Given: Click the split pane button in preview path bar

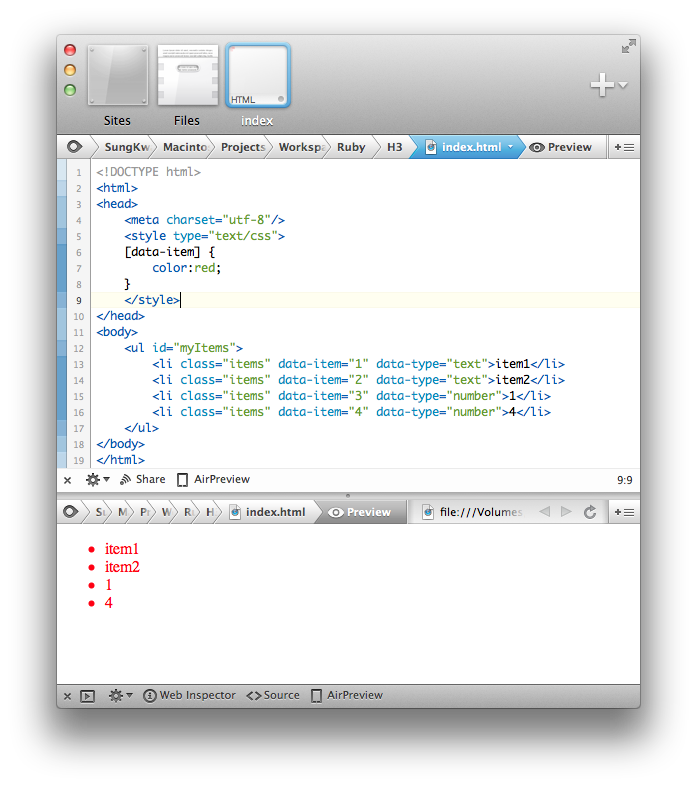Looking at the screenshot, I should pyautogui.click(x=624, y=512).
